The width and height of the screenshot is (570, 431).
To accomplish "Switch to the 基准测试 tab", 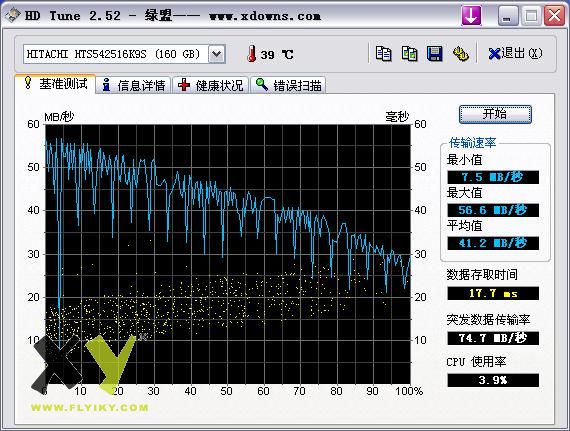I will point(56,84).
